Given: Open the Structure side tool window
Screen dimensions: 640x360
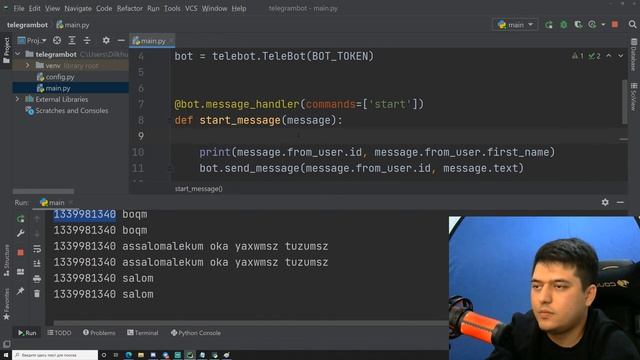Looking at the screenshot, I should click(6, 260).
